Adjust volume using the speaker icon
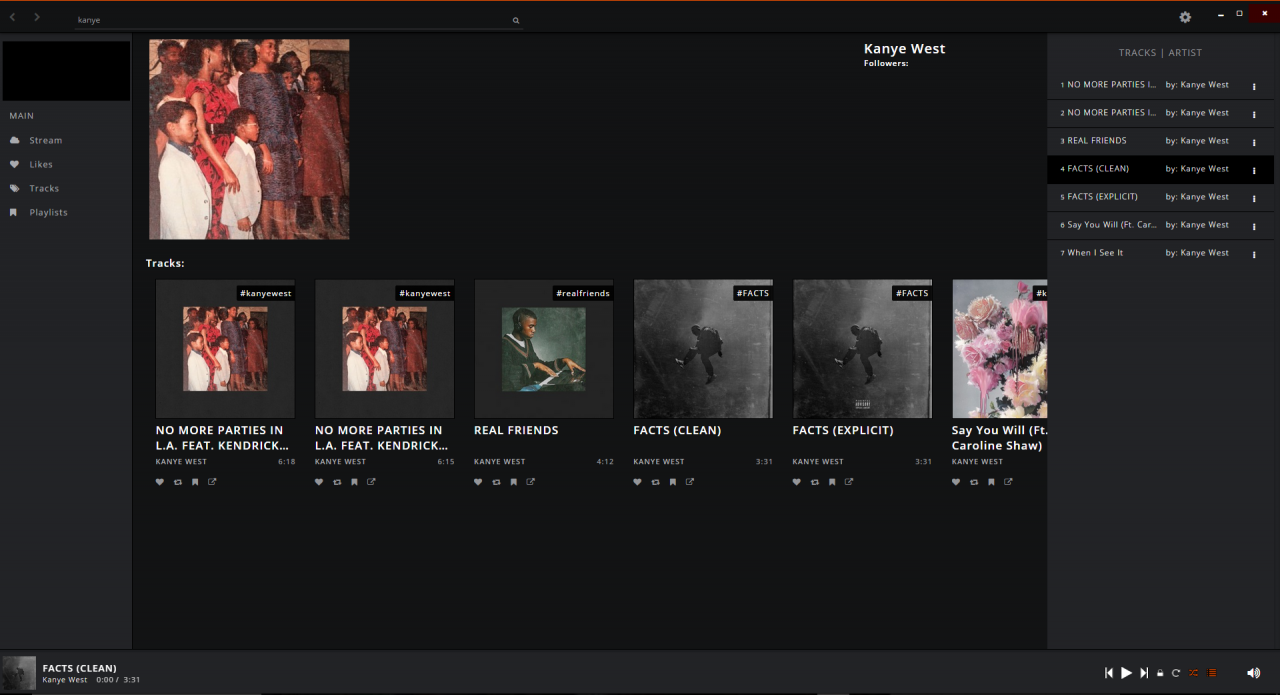This screenshot has width=1280, height=695. tap(1253, 673)
